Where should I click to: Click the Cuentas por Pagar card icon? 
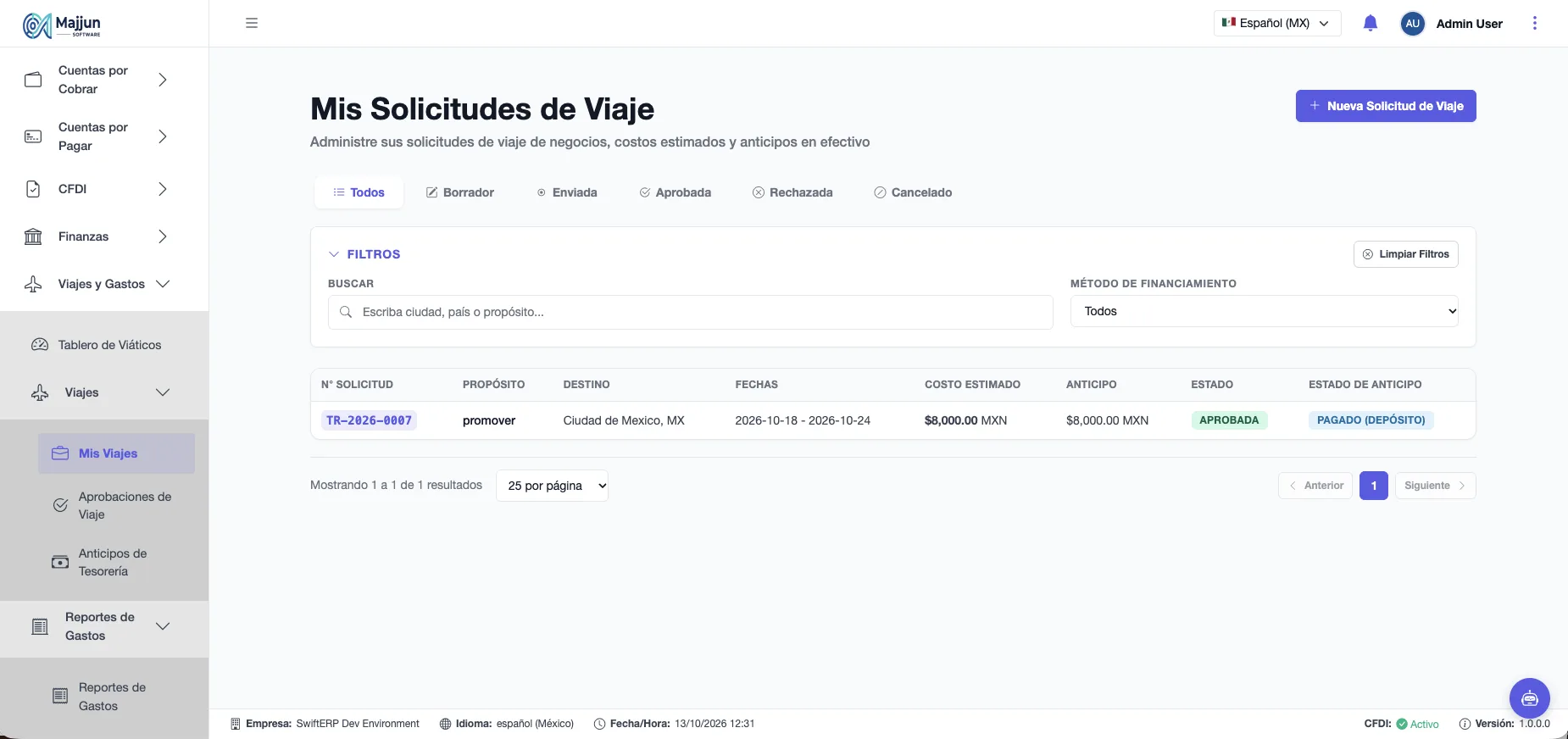(x=33, y=136)
